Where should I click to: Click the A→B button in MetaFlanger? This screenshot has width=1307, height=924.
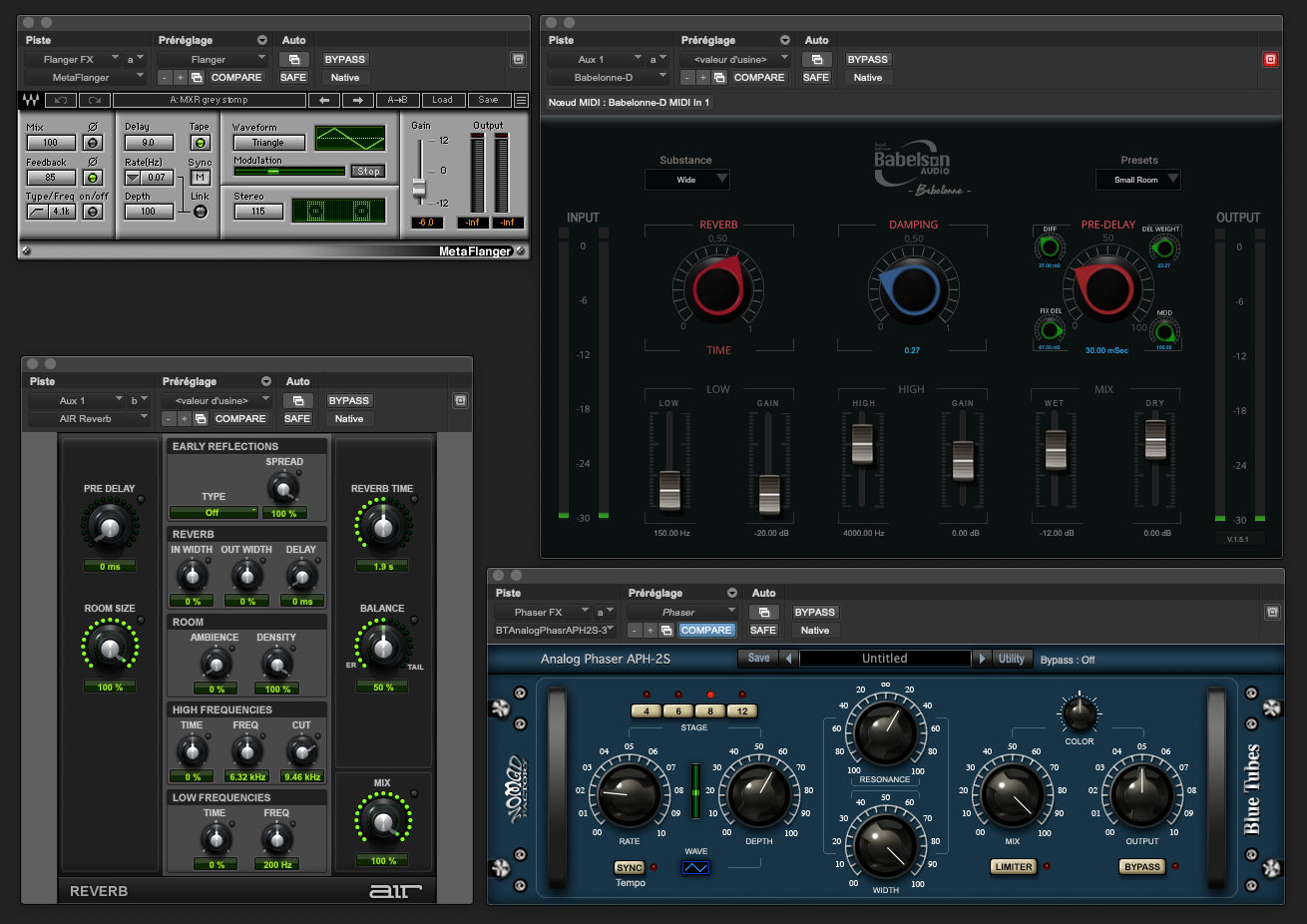coord(397,100)
